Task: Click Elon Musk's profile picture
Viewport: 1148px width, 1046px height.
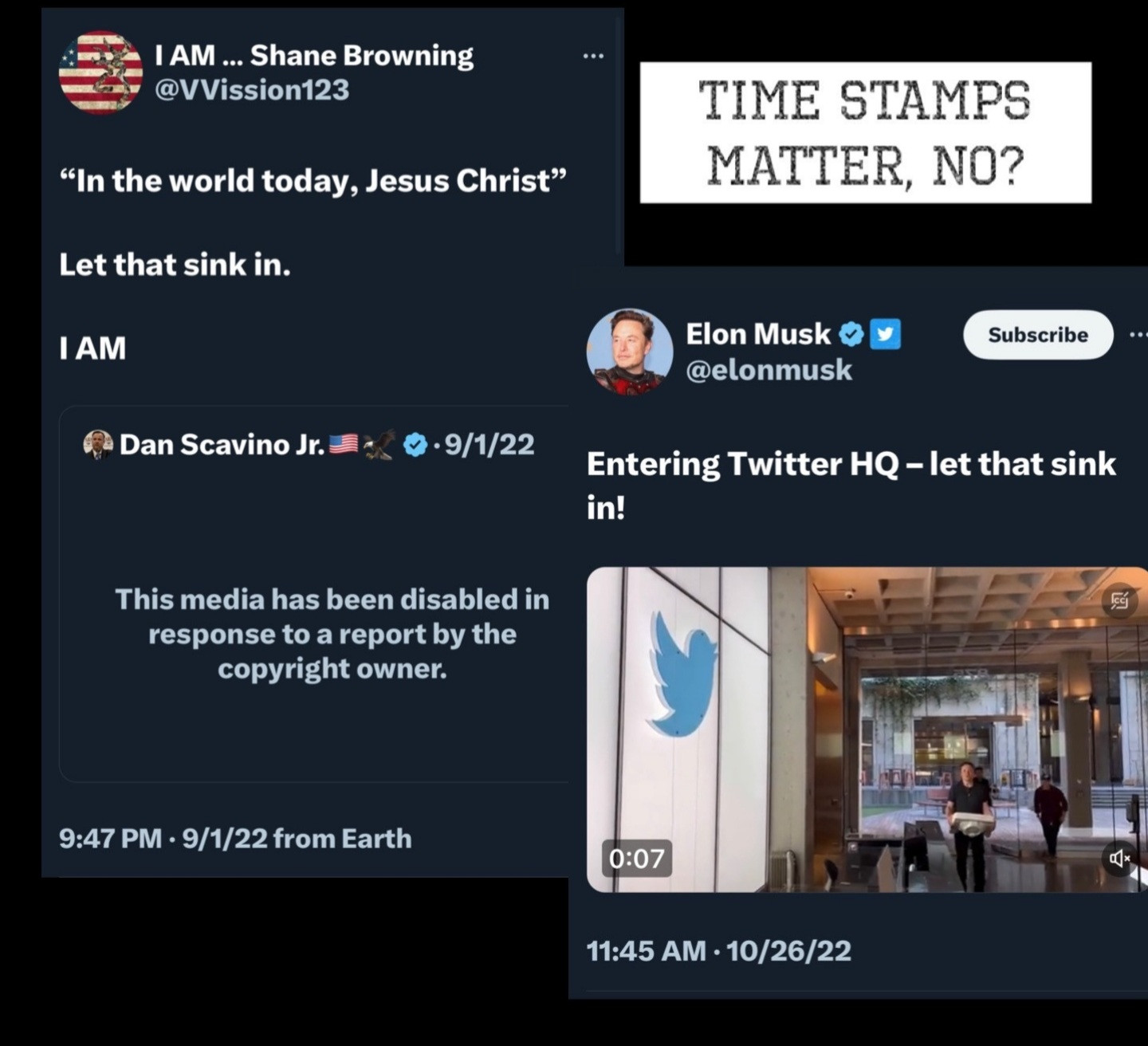Action: tap(629, 351)
